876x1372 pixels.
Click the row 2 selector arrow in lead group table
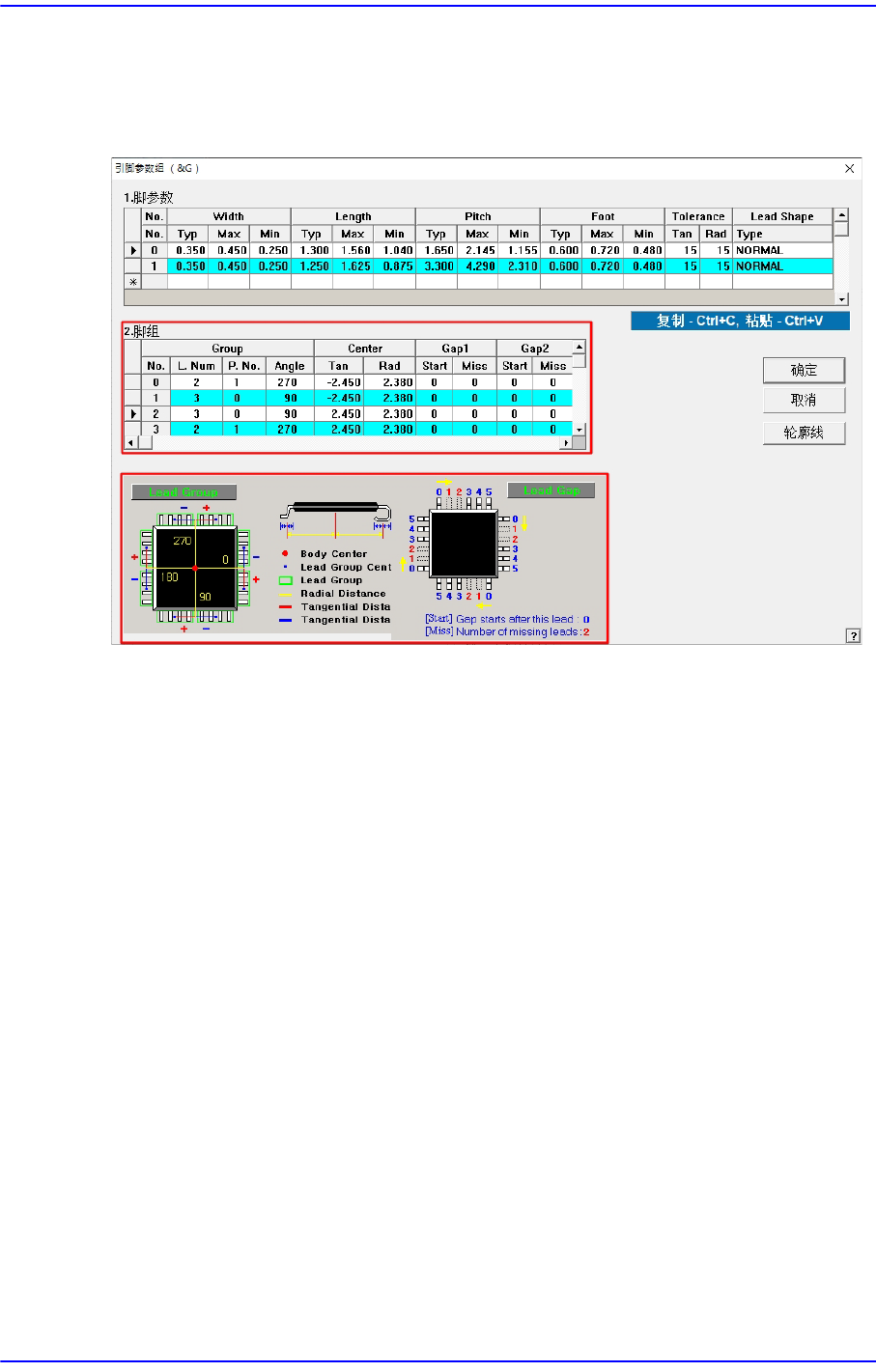click(x=133, y=413)
